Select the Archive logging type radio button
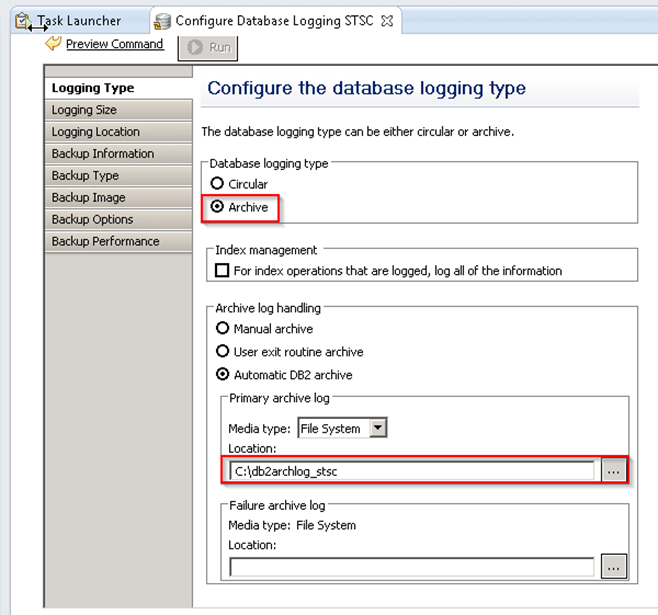The width and height of the screenshot is (658, 615). 217,207
